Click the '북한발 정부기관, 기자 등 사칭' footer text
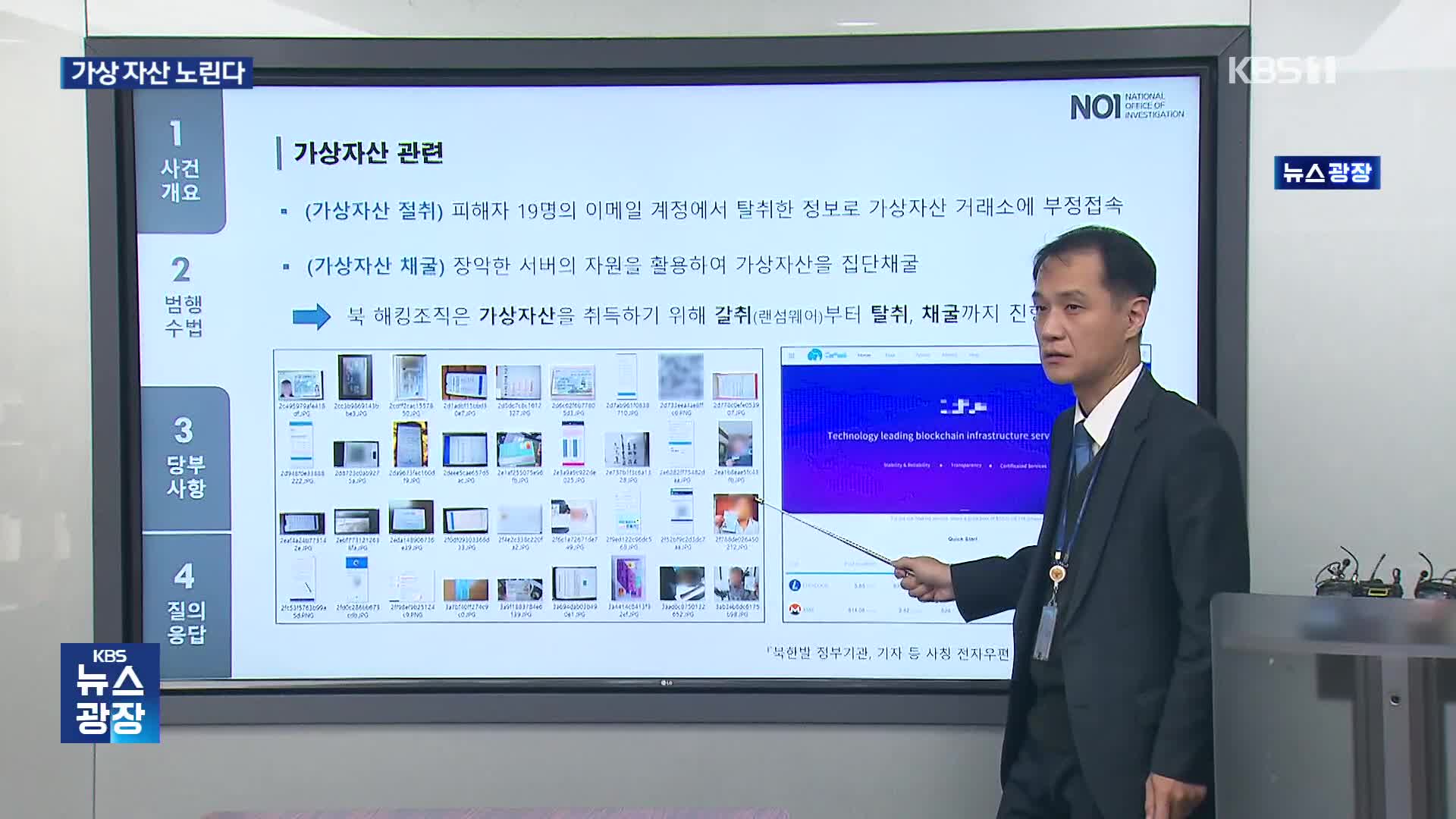Image resolution: width=1456 pixels, height=819 pixels. [887, 653]
